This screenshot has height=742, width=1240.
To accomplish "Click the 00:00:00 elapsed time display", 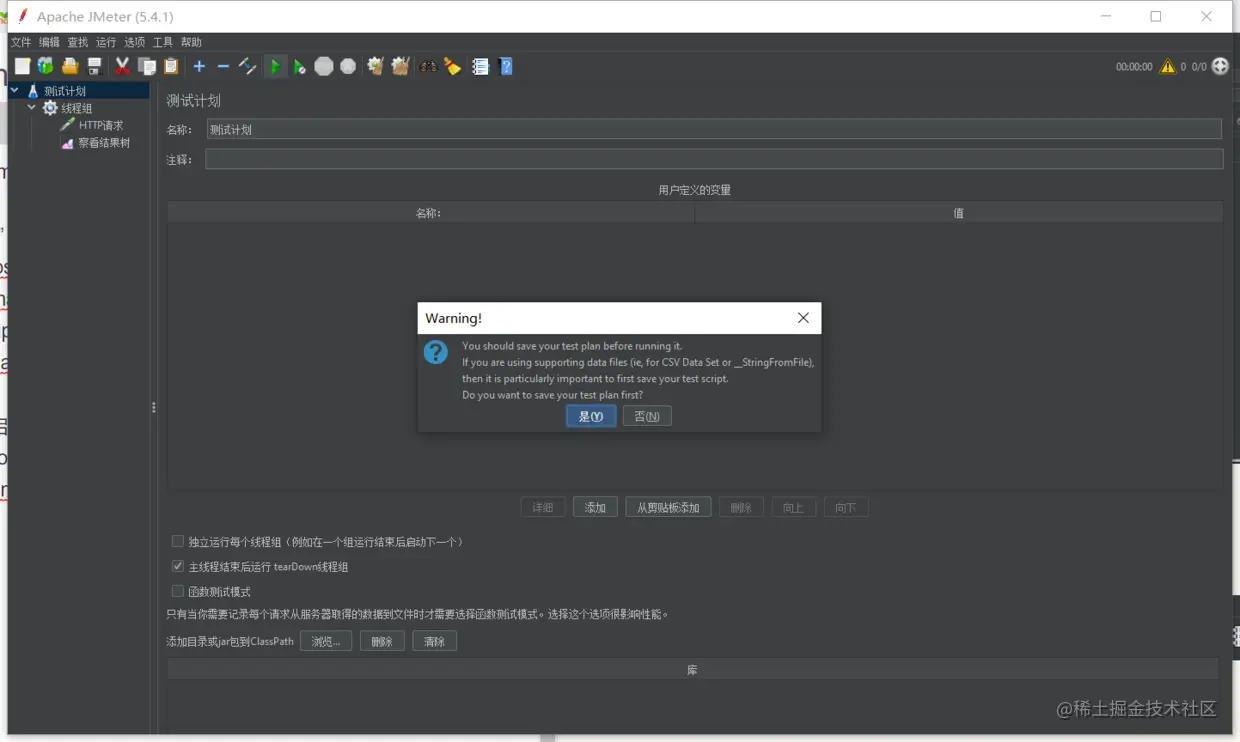I will [x=1134, y=67].
